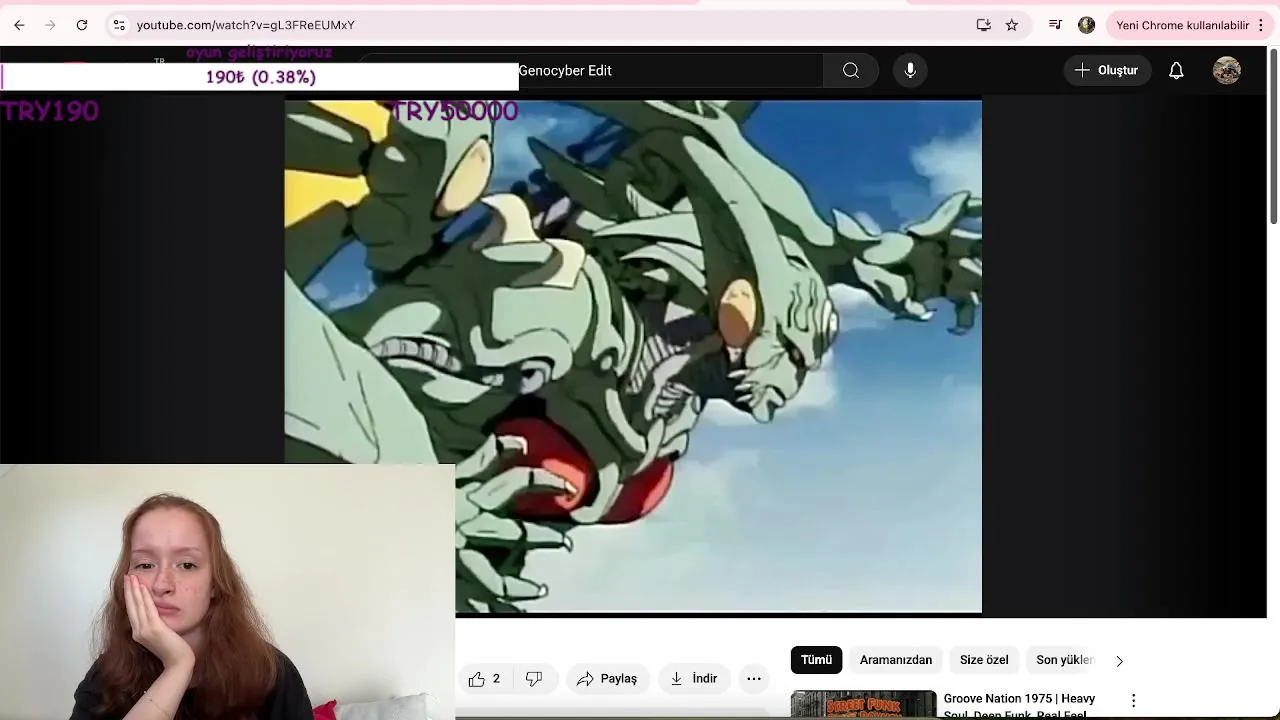Select the Size özel filter chip
This screenshot has width=1280, height=720.
[984, 660]
